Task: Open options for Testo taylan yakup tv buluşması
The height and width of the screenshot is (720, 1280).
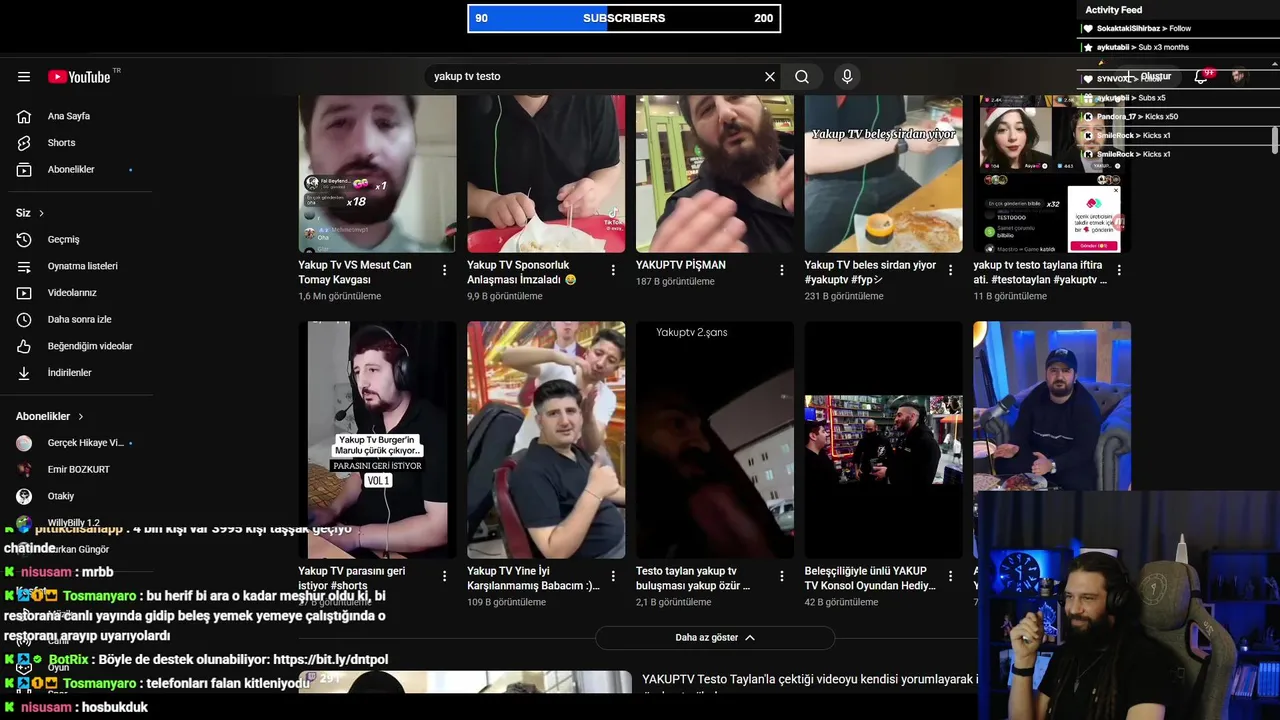Action: click(x=782, y=576)
